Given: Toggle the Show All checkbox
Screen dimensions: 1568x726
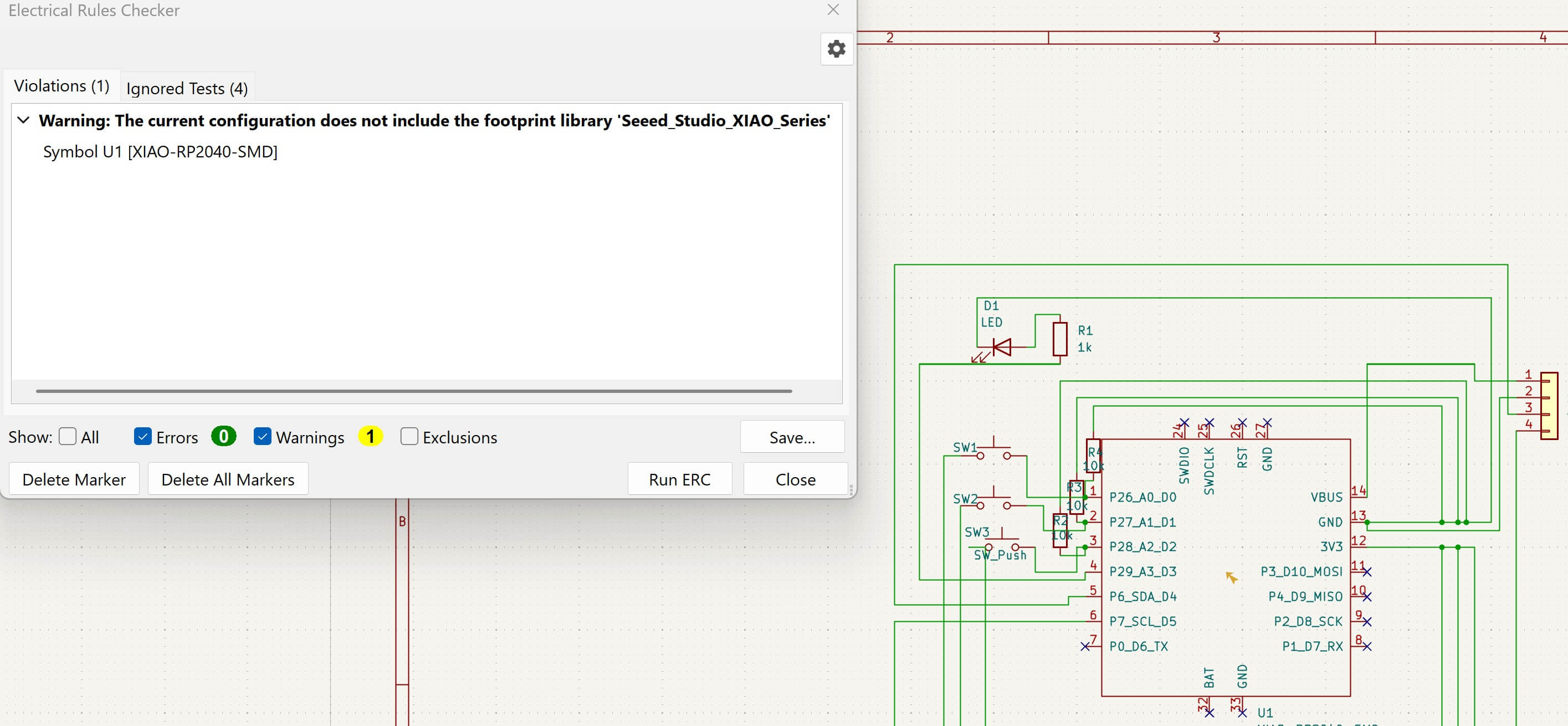Looking at the screenshot, I should (x=68, y=436).
